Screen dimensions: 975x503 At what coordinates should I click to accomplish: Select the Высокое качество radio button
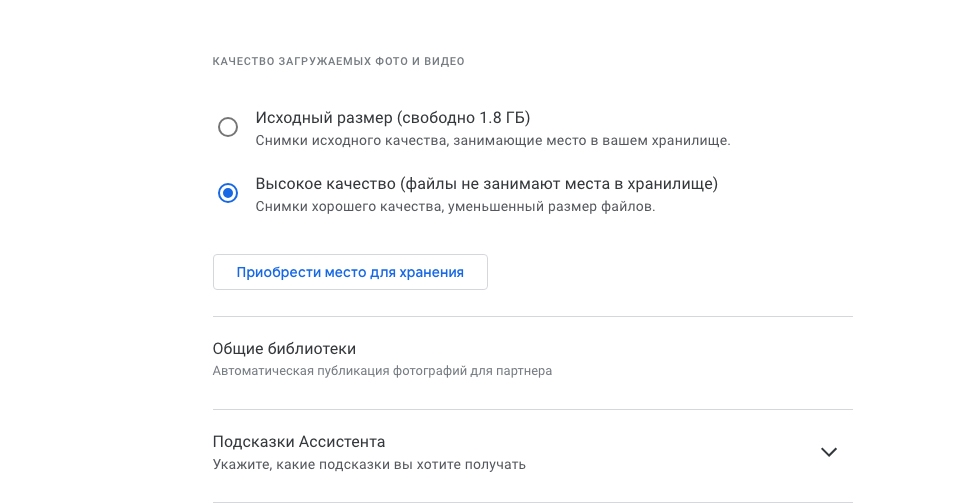pyautogui.click(x=228, y=193)
